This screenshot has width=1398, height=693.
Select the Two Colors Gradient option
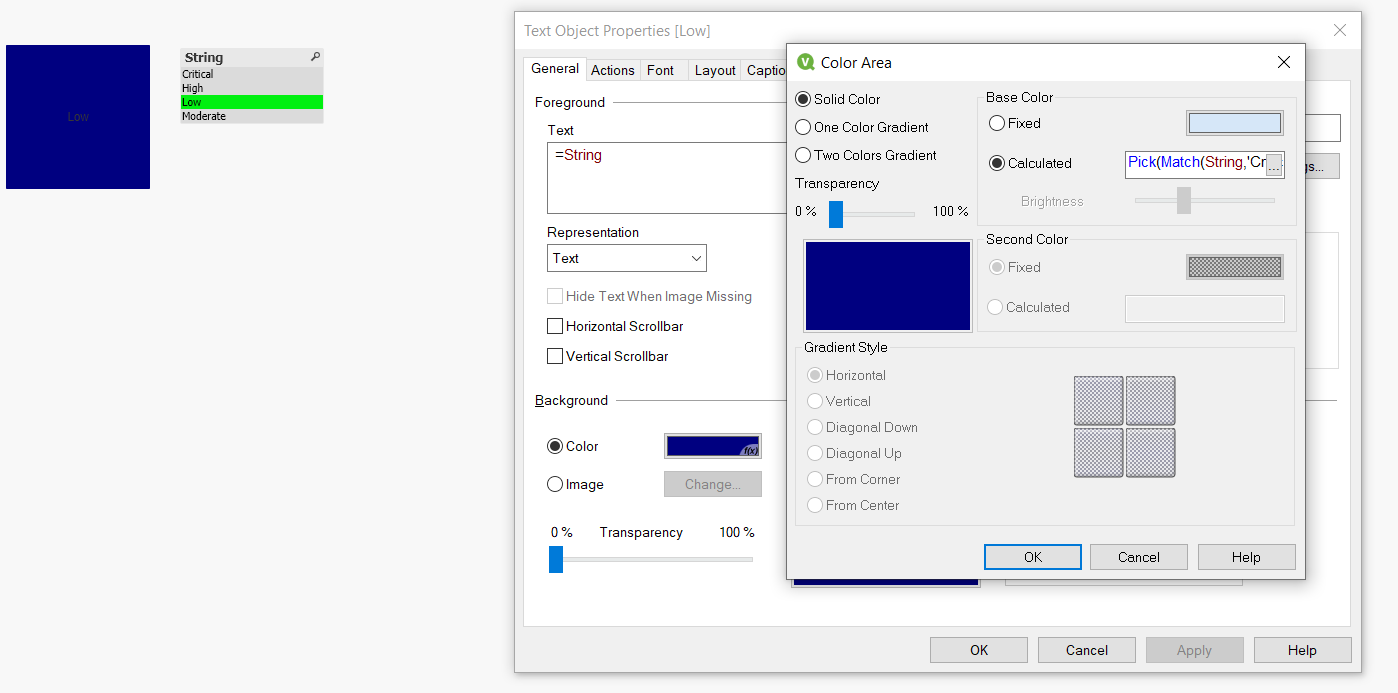[802, 155]
